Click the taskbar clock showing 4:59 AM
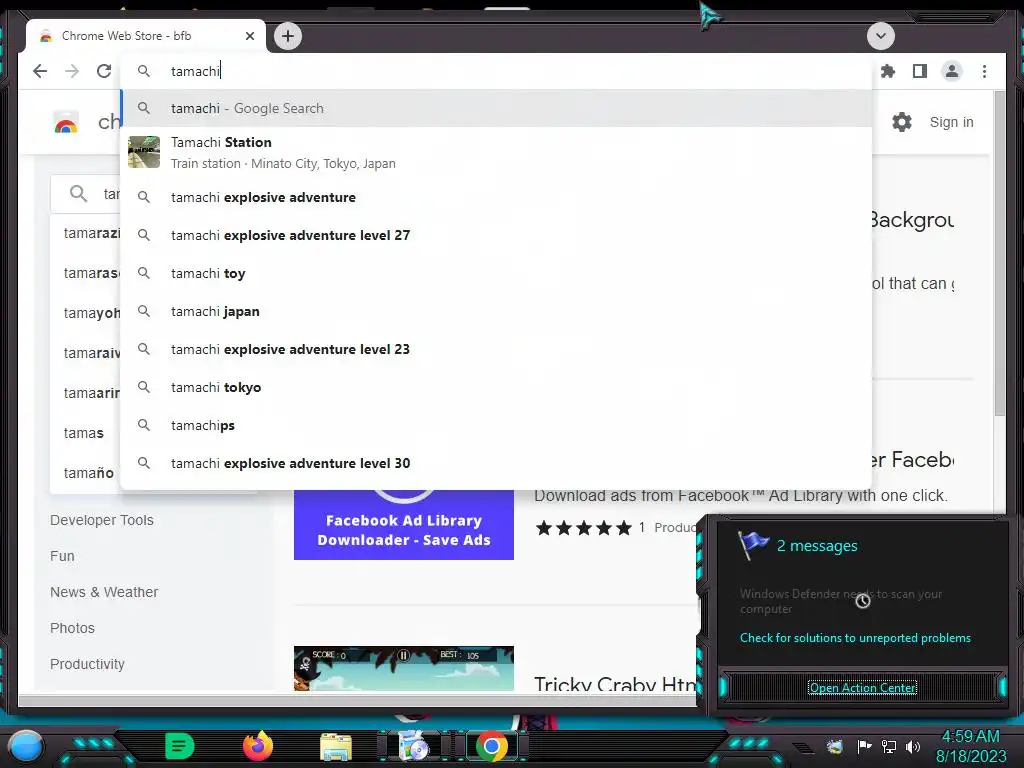Image resolution: width=1024 pixels, height=768 pixels. 971,746
